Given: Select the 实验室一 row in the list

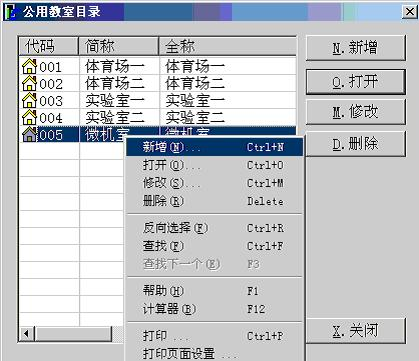Looking at the screenshot, I should coord(158,100).
